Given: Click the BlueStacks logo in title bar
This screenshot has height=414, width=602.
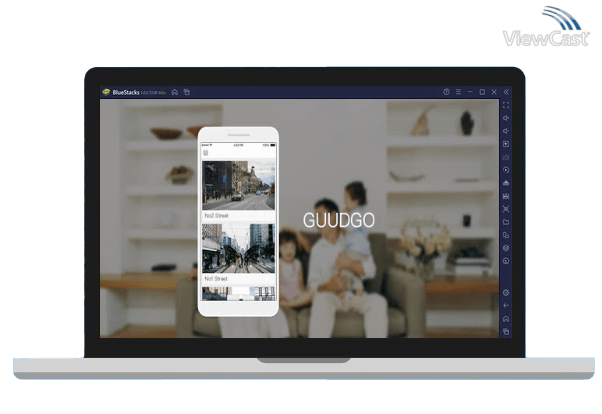Looking at the screenshot, I should [x=104, y=92].
